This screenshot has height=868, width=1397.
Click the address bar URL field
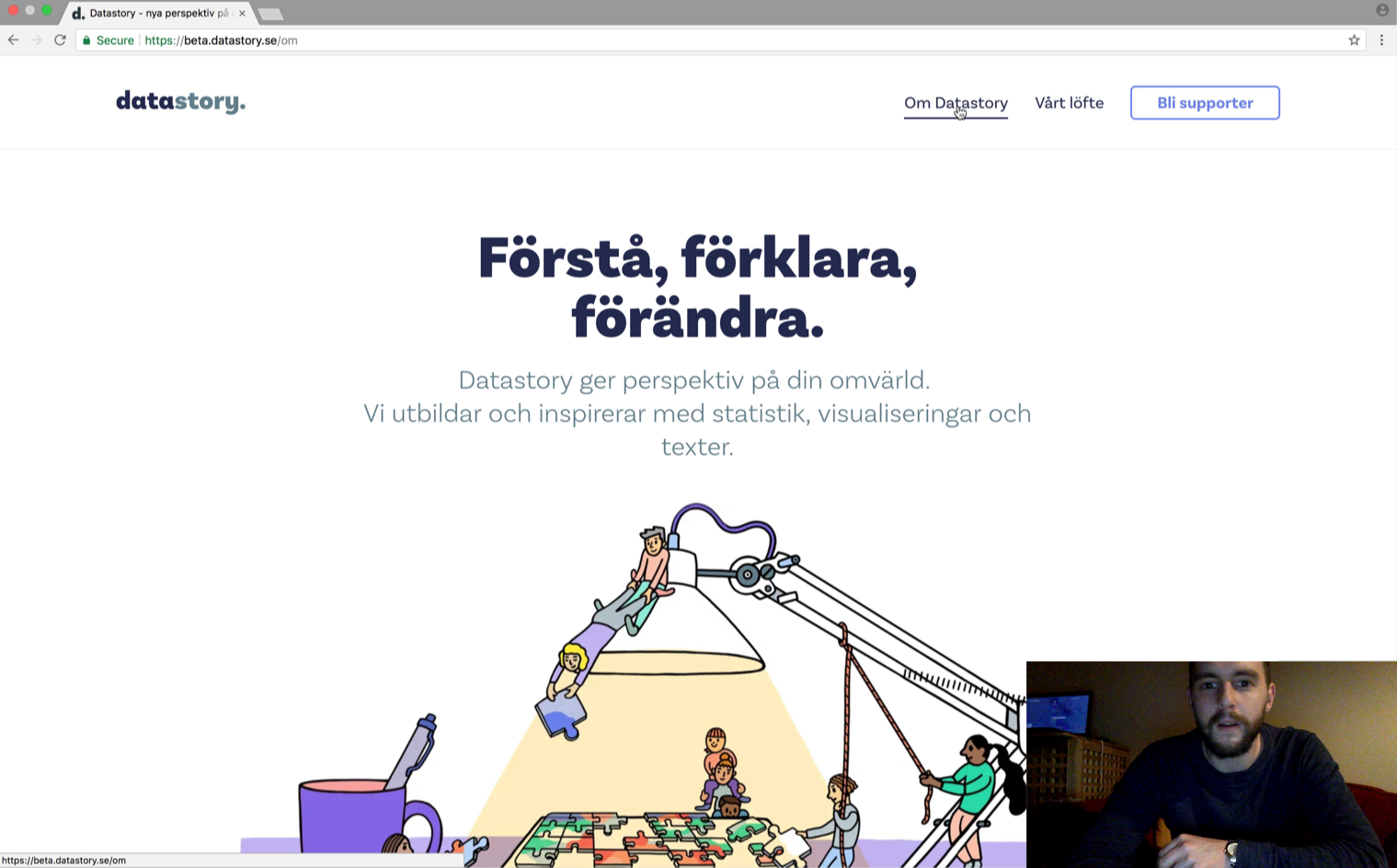click(717, 40)
